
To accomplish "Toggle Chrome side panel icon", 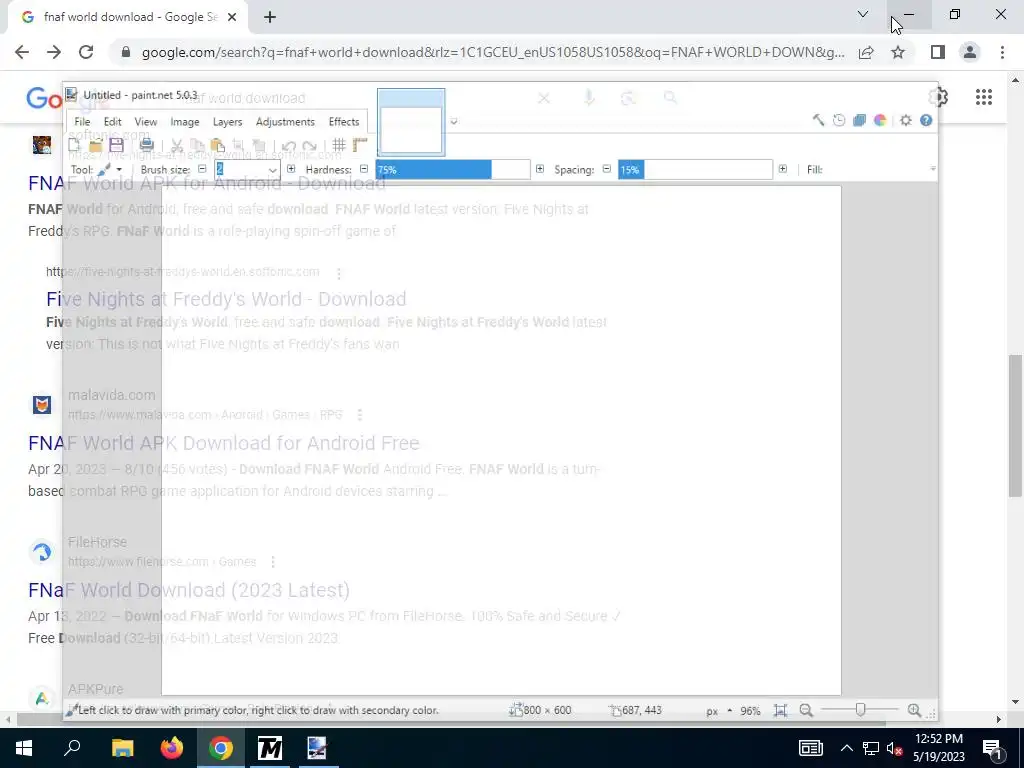I will tap(938, 52).
